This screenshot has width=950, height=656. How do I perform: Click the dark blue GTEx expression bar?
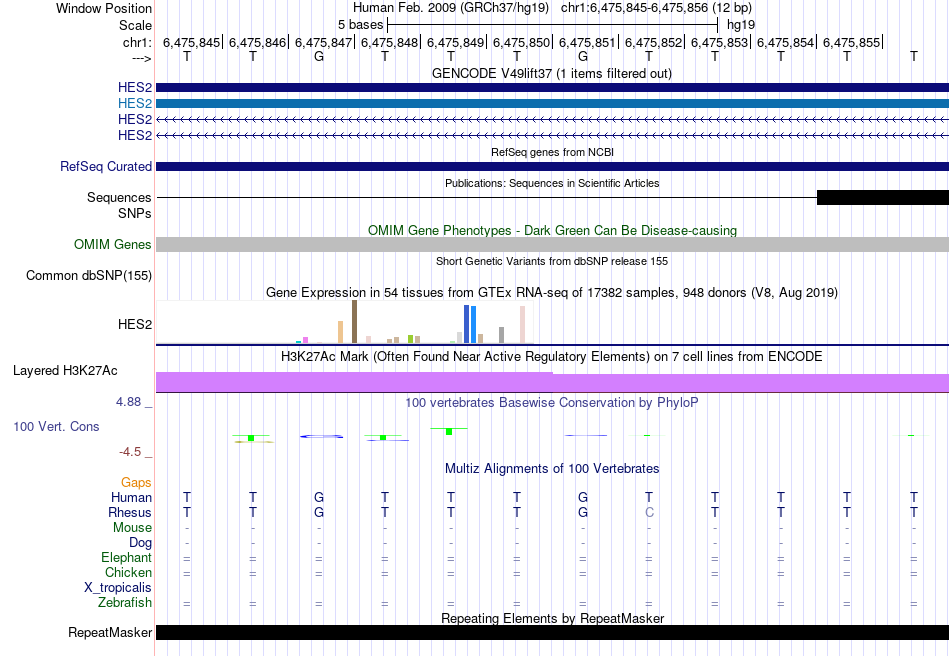pos(467,324)
